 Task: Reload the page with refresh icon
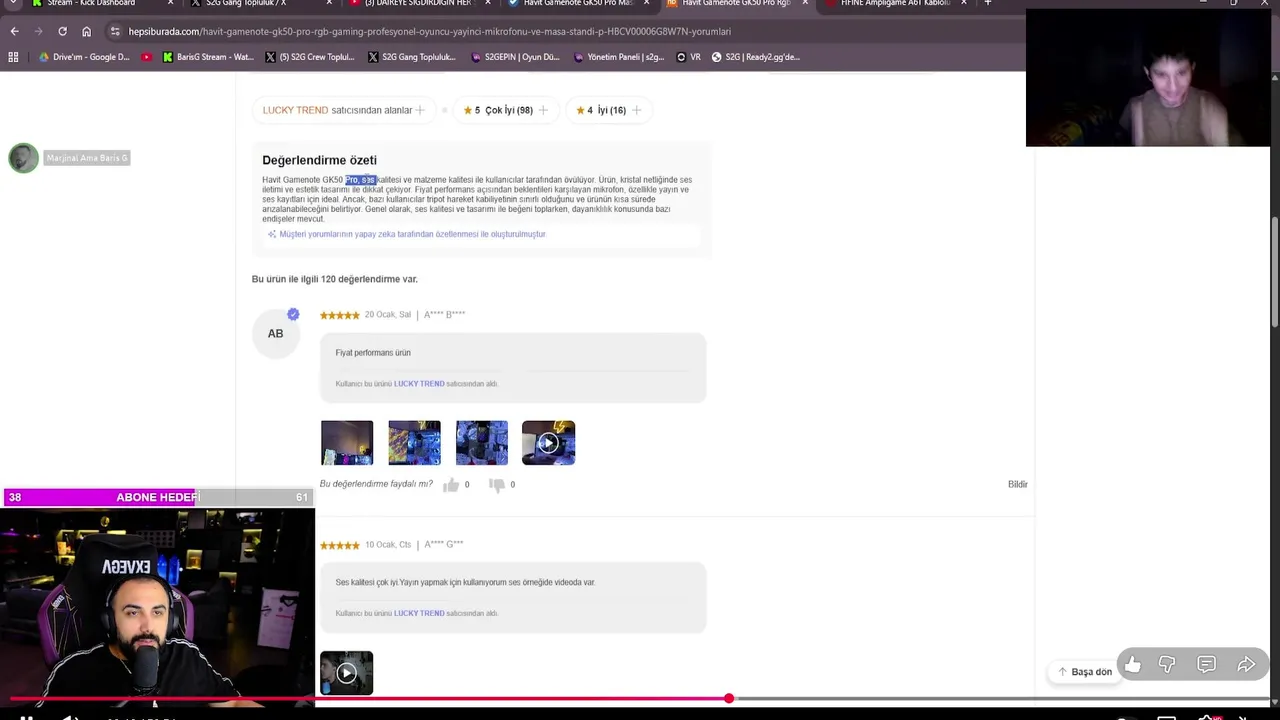click(x=62, y=31)
